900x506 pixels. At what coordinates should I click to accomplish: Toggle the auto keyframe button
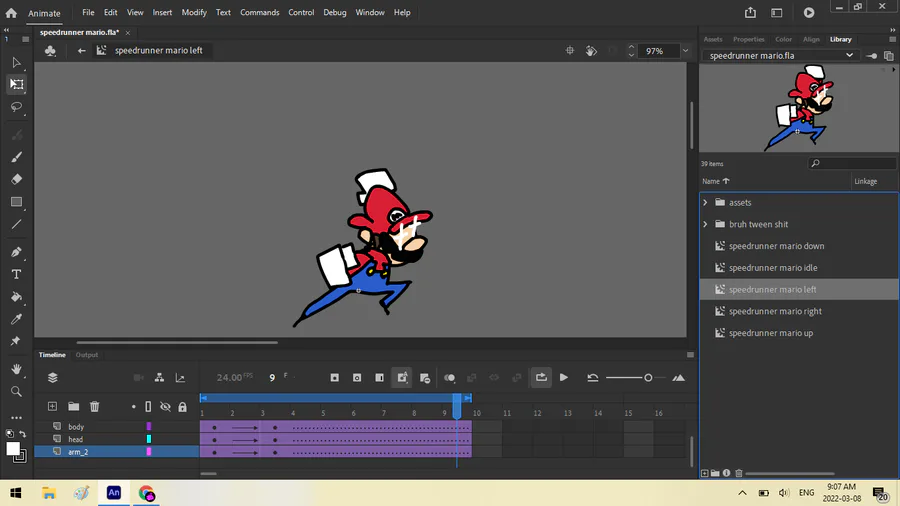(x=402, y=377)
